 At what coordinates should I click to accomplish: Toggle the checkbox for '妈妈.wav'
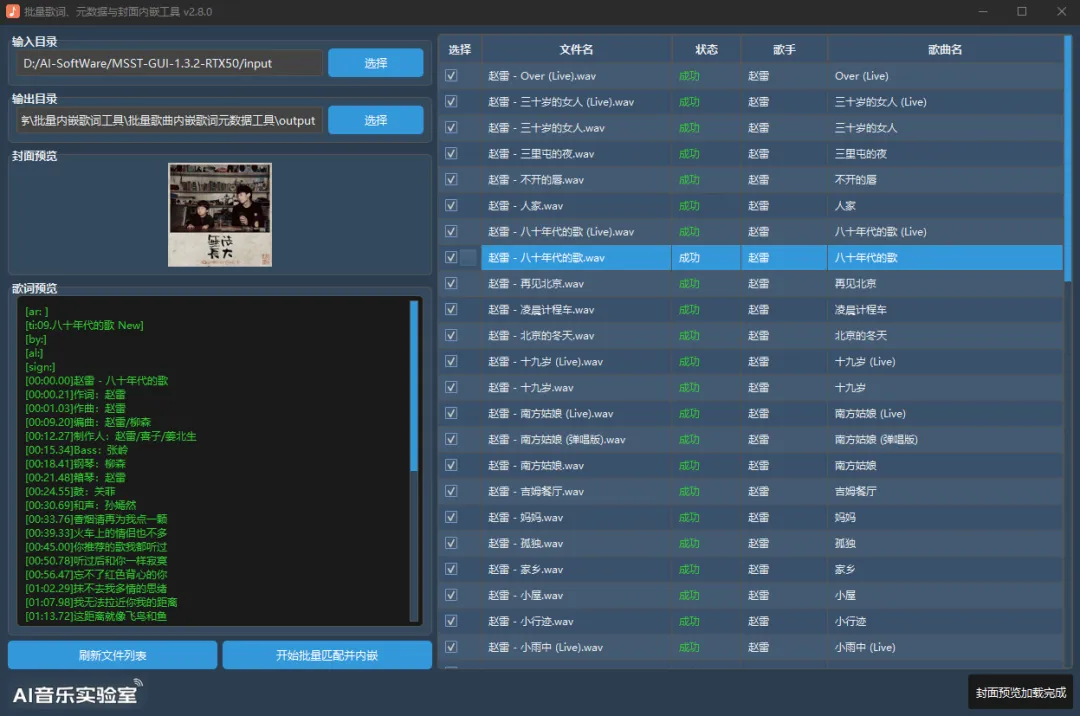point(451,517)
